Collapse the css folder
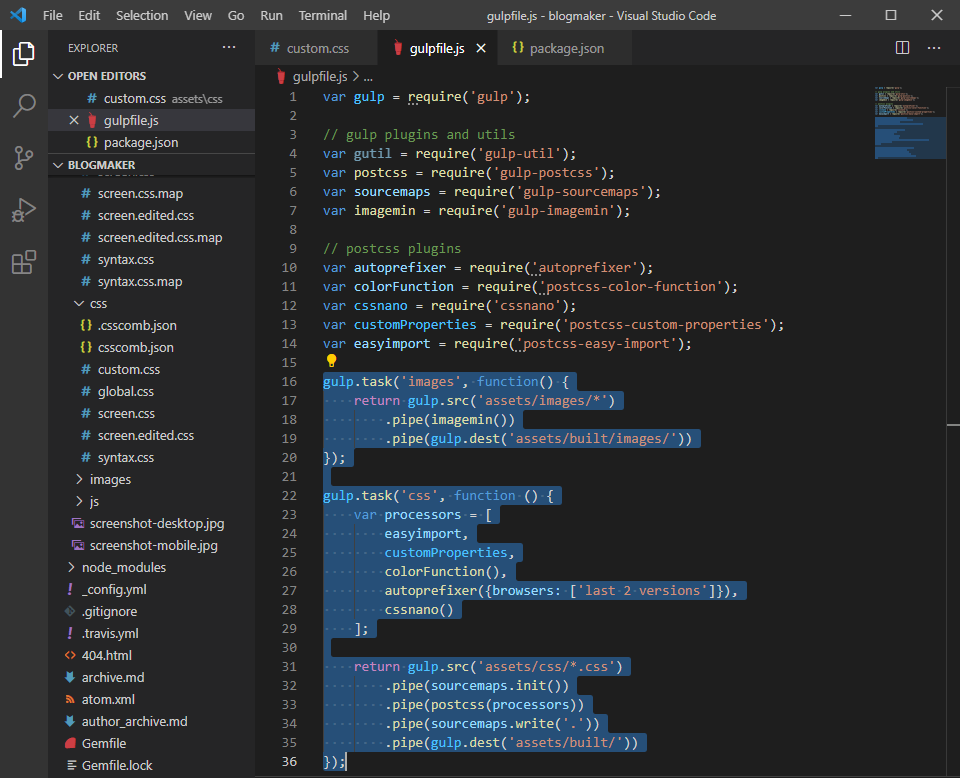Screen dimensions: 960x778 point(79,304)
